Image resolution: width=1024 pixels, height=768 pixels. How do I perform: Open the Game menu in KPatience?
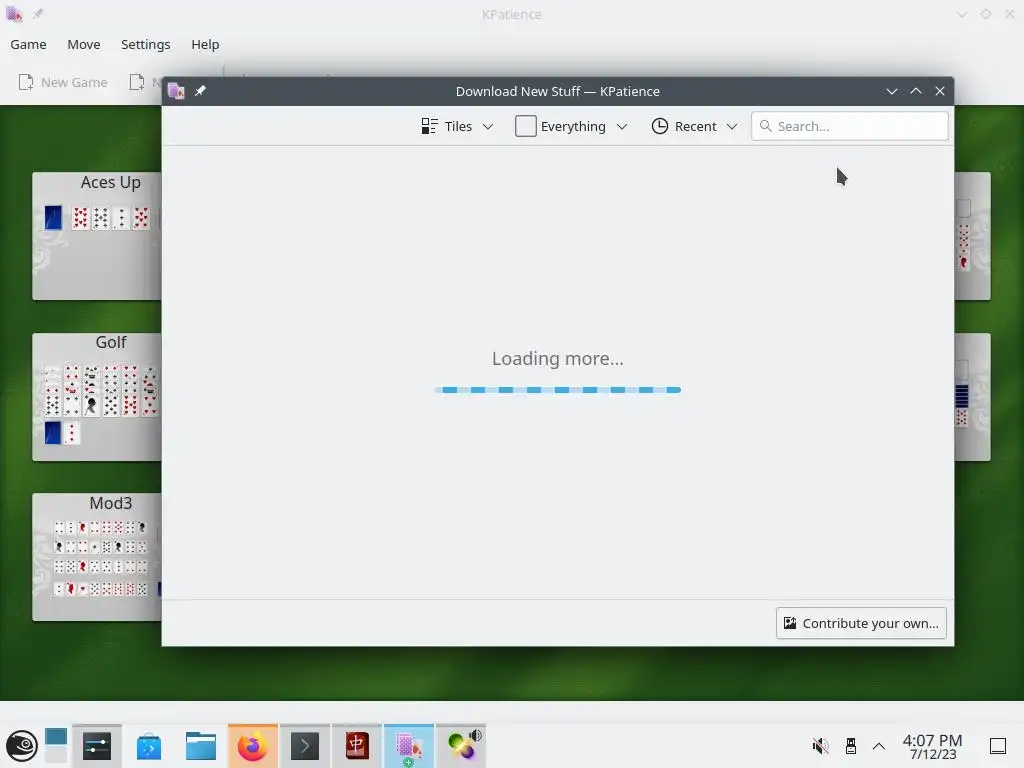[28, 44]
